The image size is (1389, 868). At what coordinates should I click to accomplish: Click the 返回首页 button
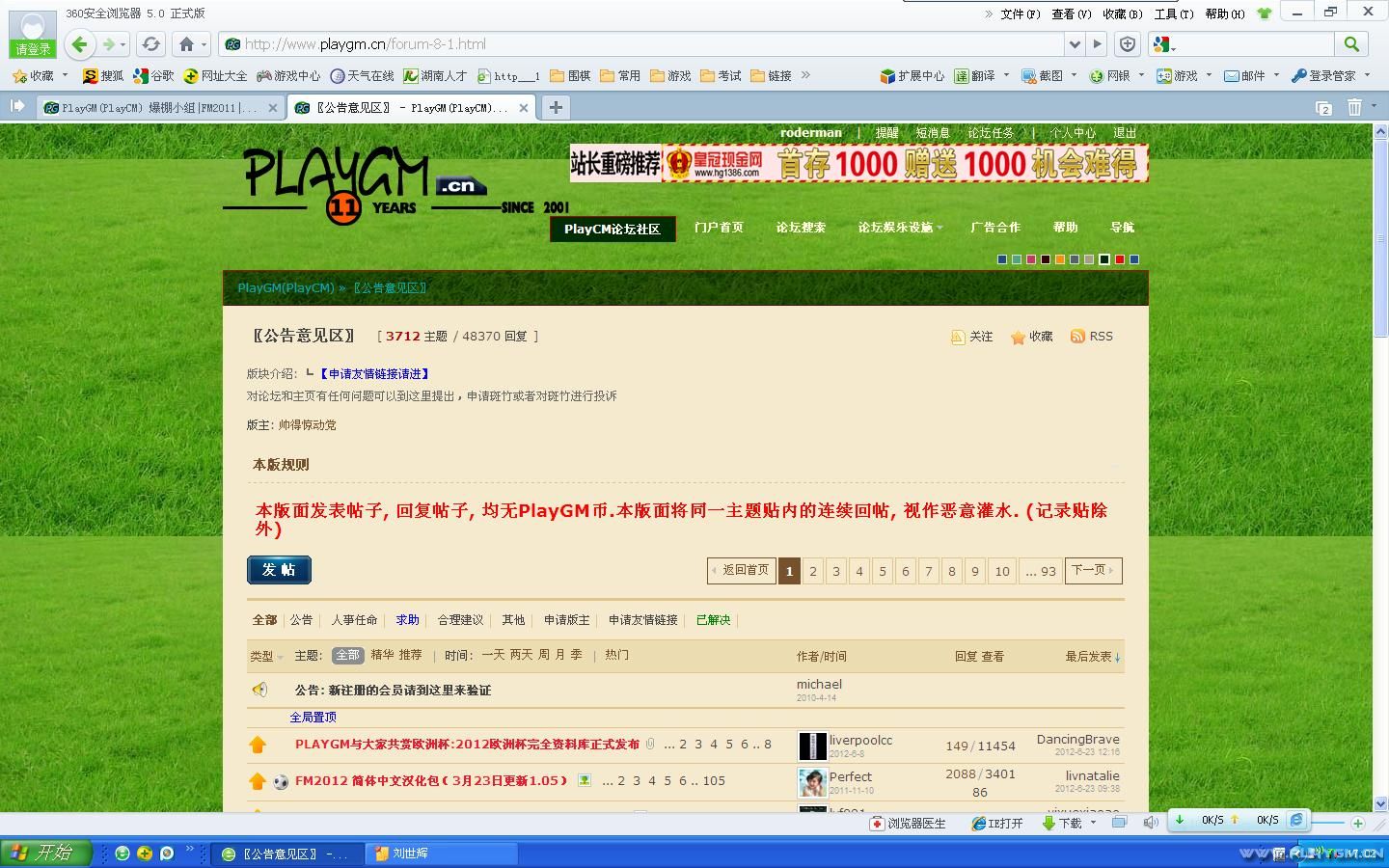tap(741, 571)
